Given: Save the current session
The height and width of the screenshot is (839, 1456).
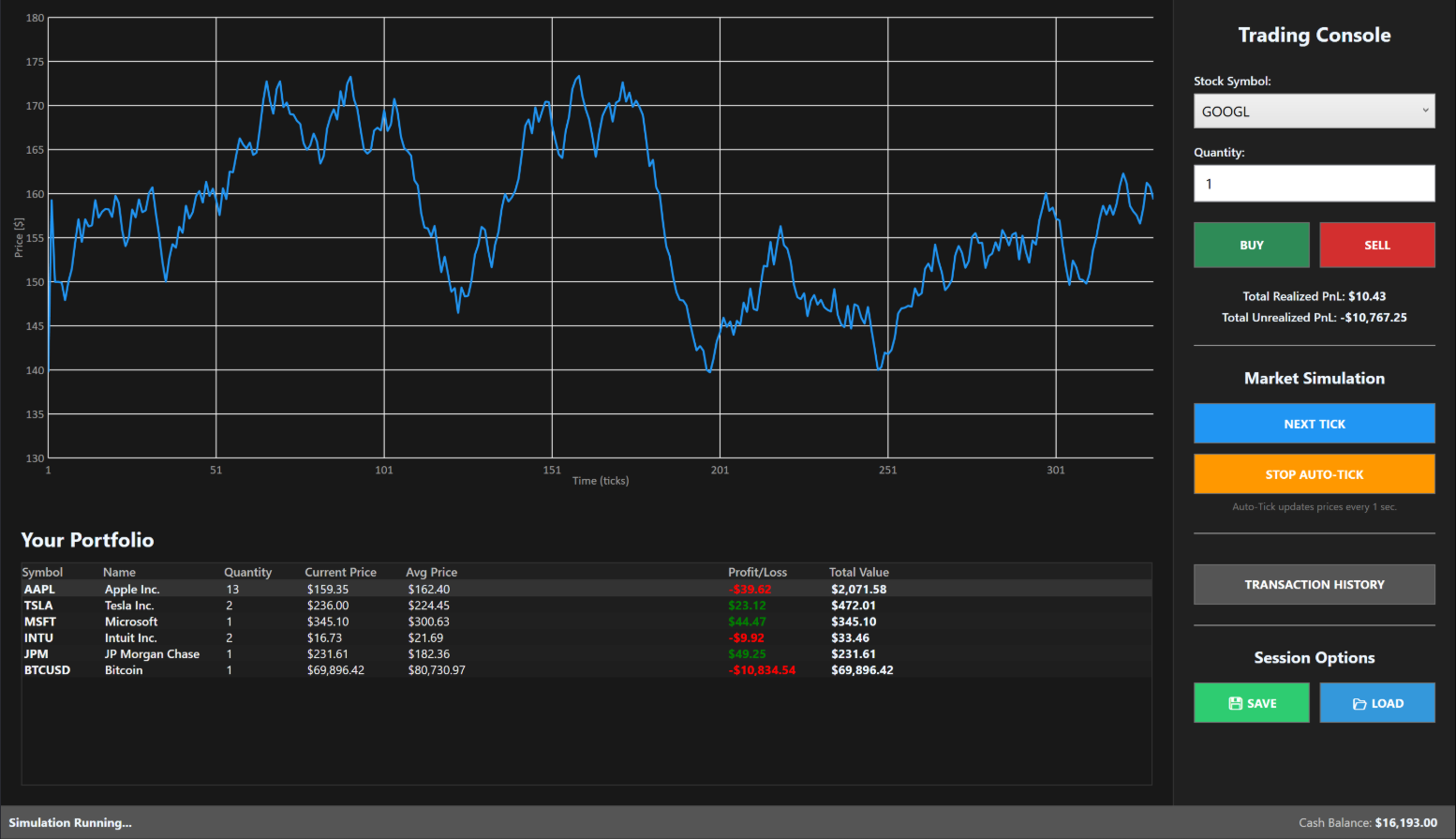Looking at the screenshot, I should (1252, 702).
